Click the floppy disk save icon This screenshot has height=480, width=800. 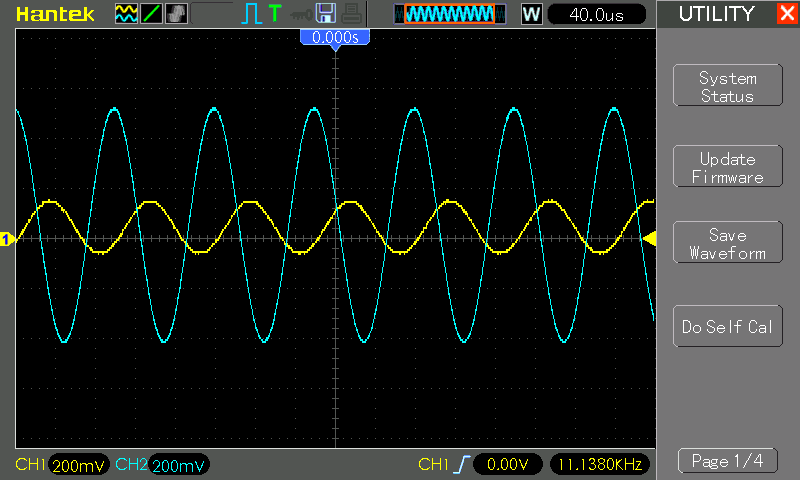tap(325, 14)
